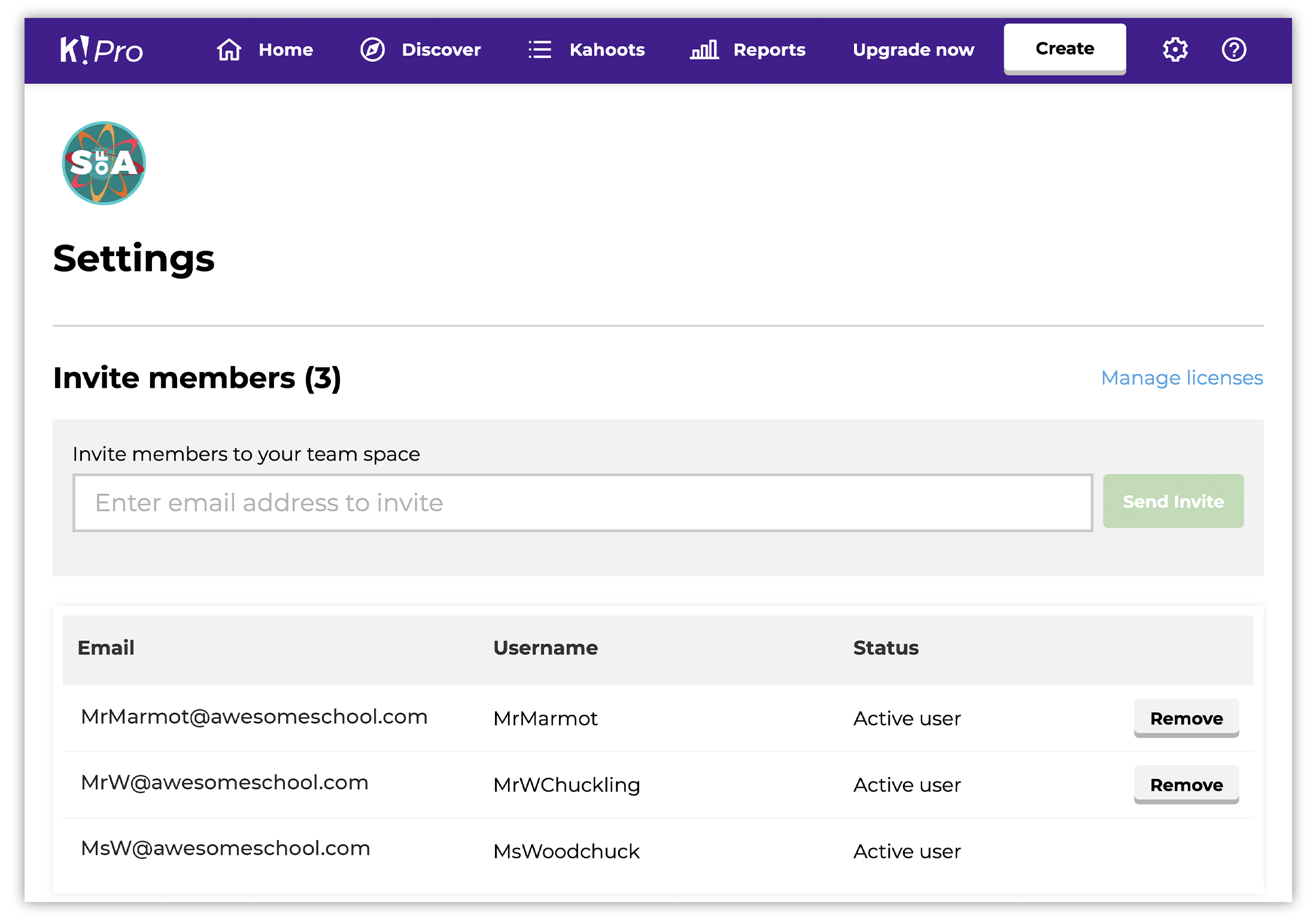Viewport: 1316px width, 923px height.
Task: Click the Username column header
Action: (545, 648)
